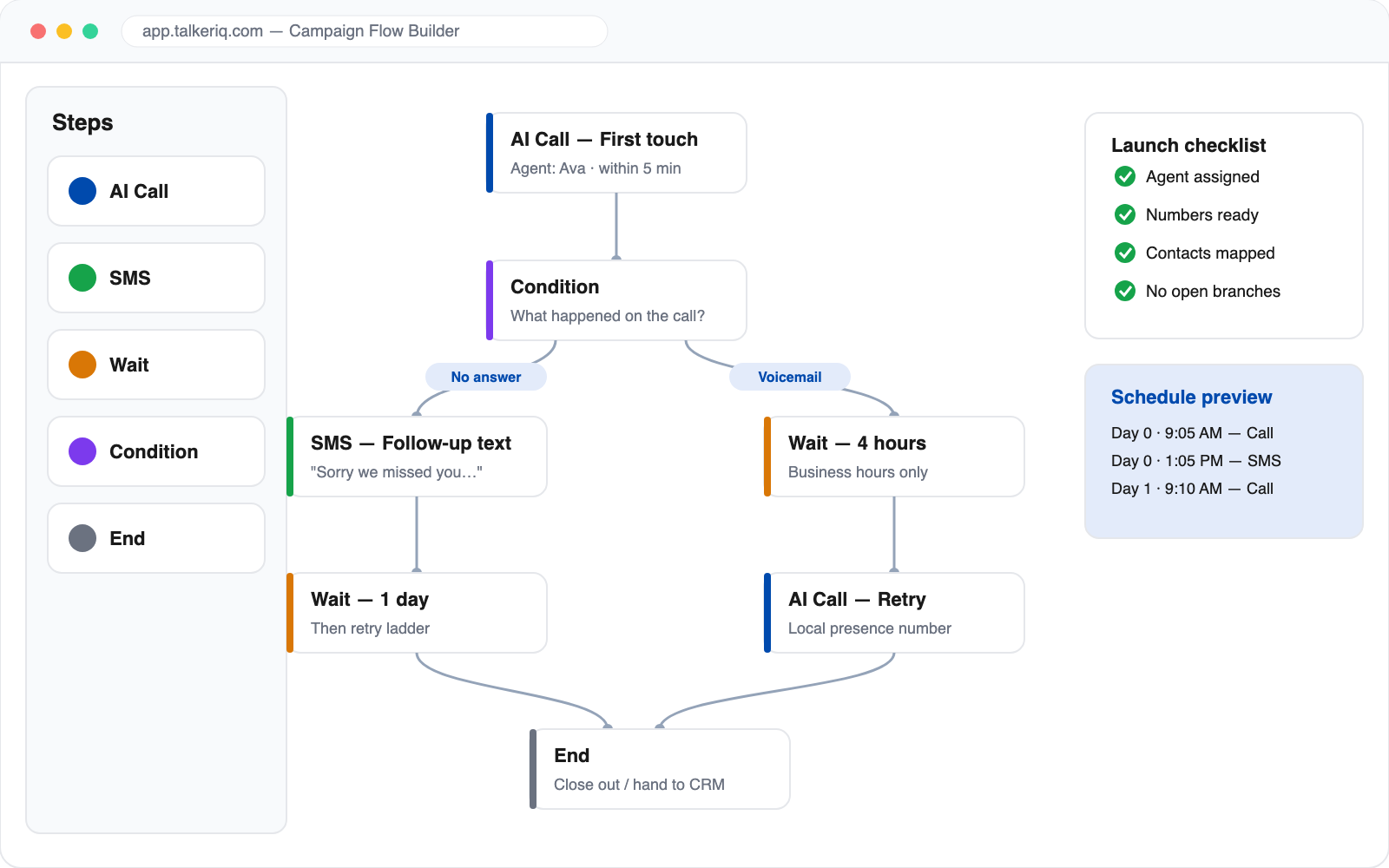Click the 'No open branches' text
The height and width of the screenshot is (868, 1389).
(1213, 292)
